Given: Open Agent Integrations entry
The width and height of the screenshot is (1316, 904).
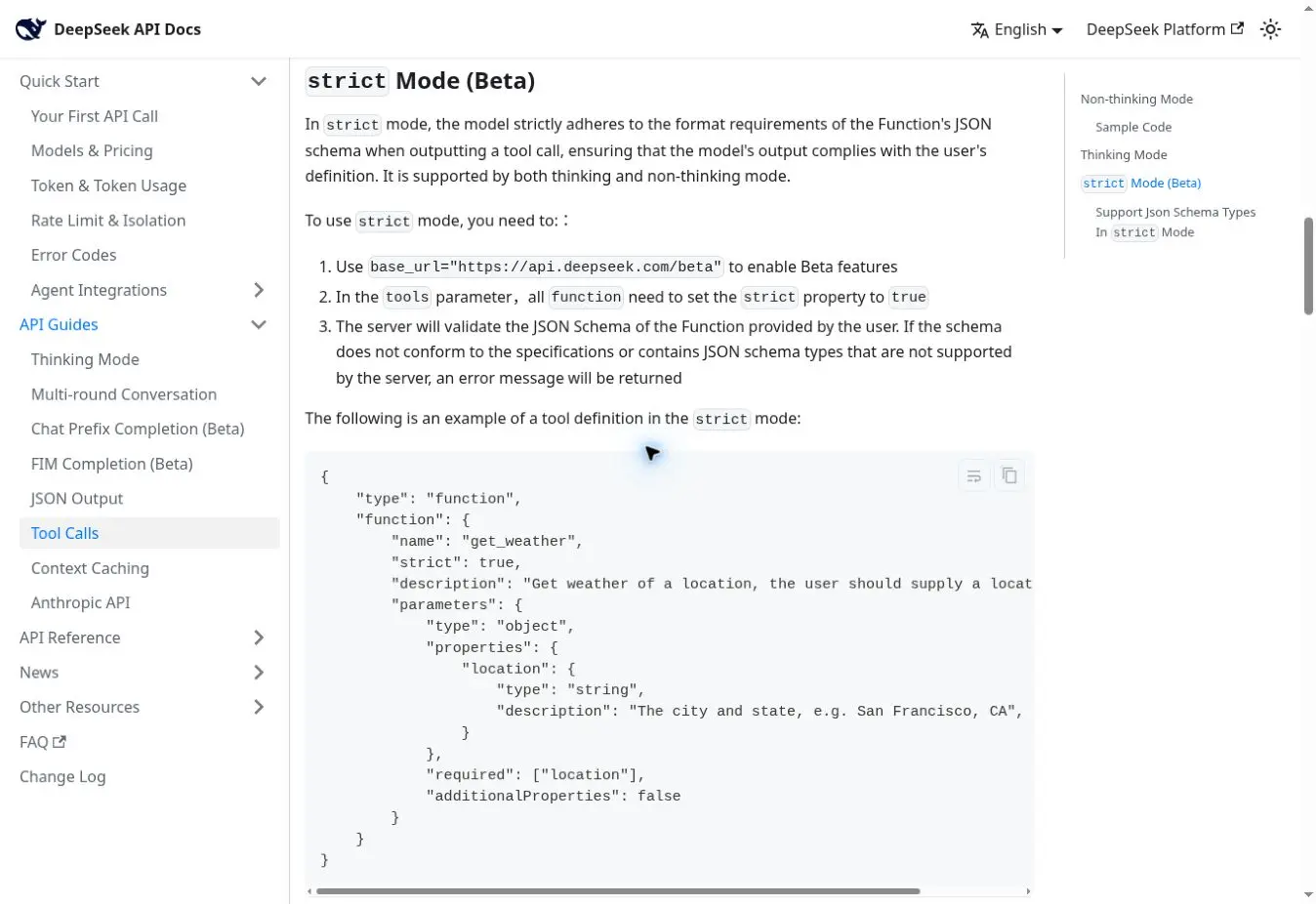Looking at the screenshot, I should [99, 290].
